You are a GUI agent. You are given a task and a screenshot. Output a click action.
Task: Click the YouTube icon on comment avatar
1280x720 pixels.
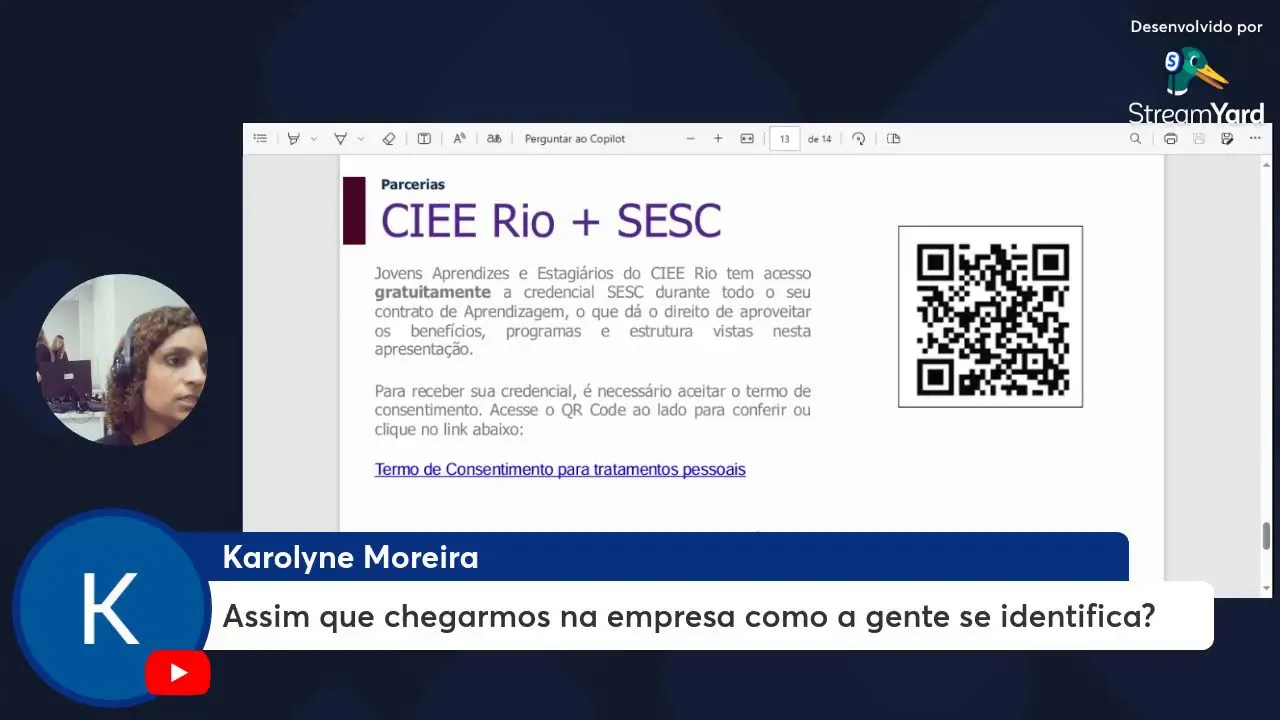[178, 673]
